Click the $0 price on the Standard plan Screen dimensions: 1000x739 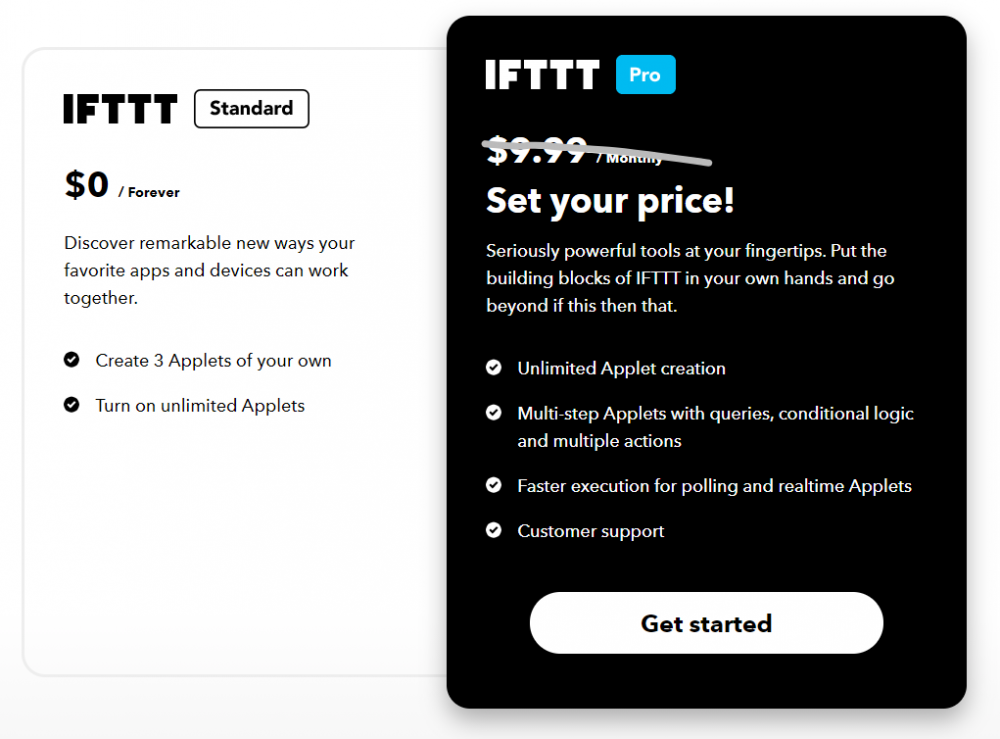[x=84, y=185]
